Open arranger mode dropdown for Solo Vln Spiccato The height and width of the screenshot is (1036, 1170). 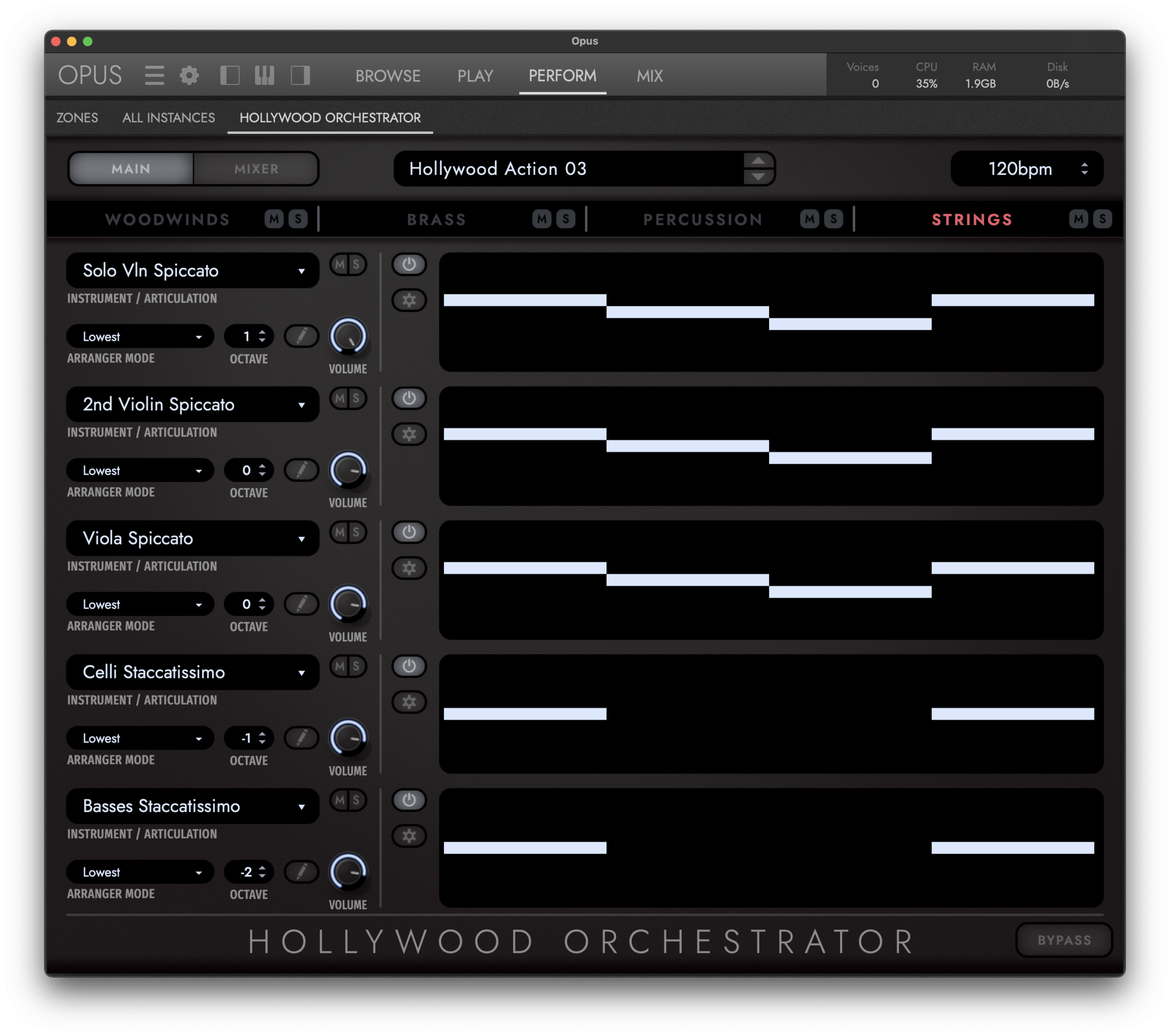pyautogui.click(x=140, y=336)
